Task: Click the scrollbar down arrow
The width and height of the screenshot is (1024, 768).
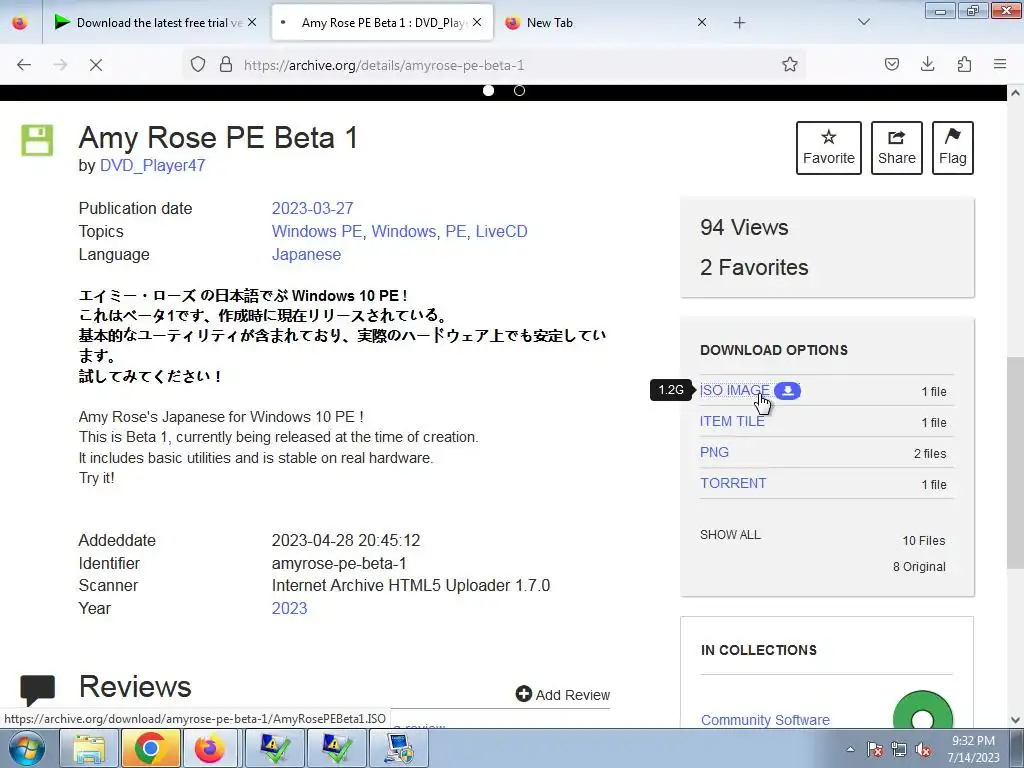Action: click(1015, 720)
